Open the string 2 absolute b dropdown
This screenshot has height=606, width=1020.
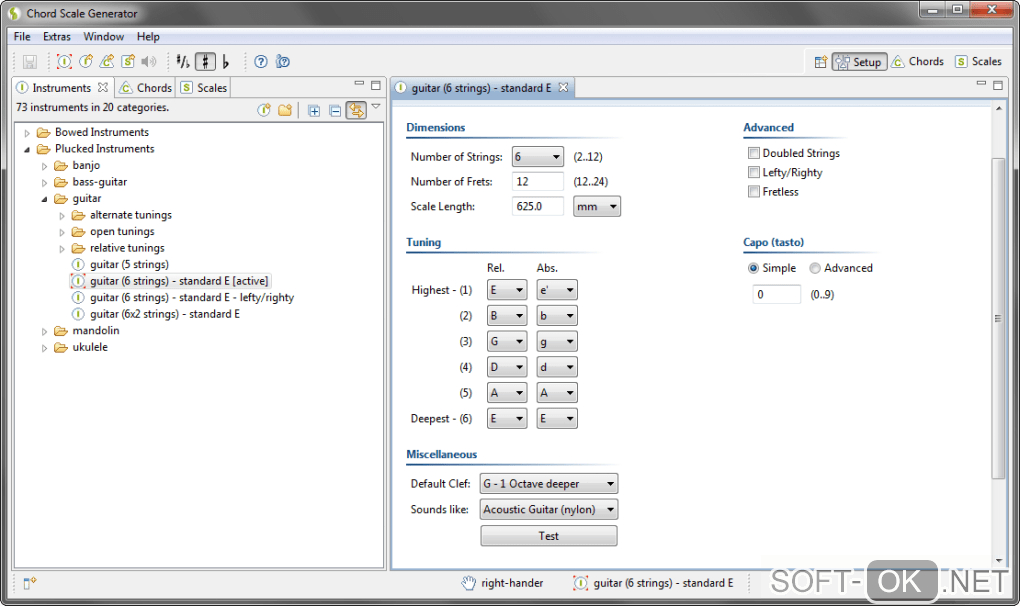coord(557,316)
